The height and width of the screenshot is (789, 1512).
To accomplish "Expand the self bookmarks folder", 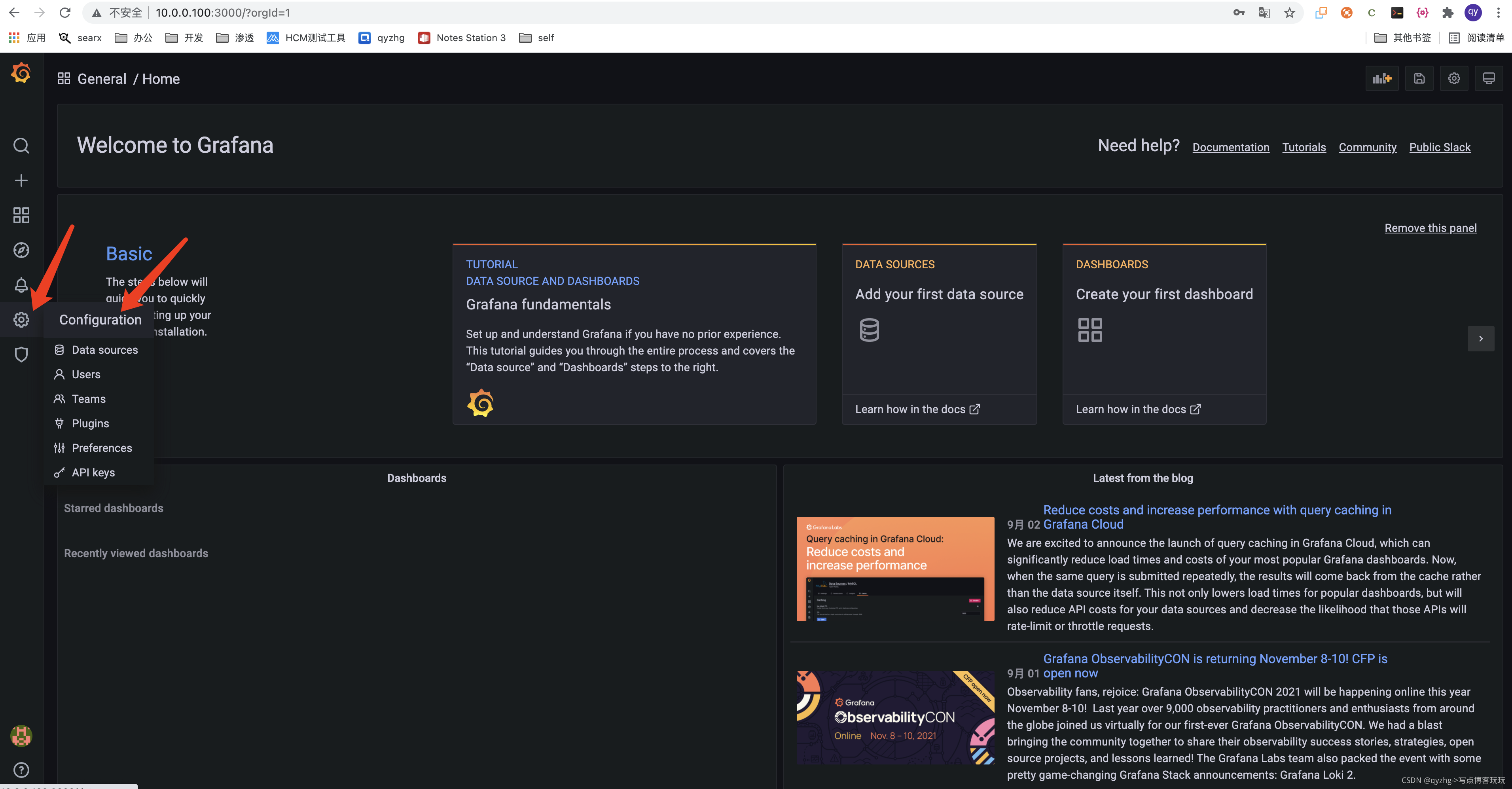I will [536, 38].
